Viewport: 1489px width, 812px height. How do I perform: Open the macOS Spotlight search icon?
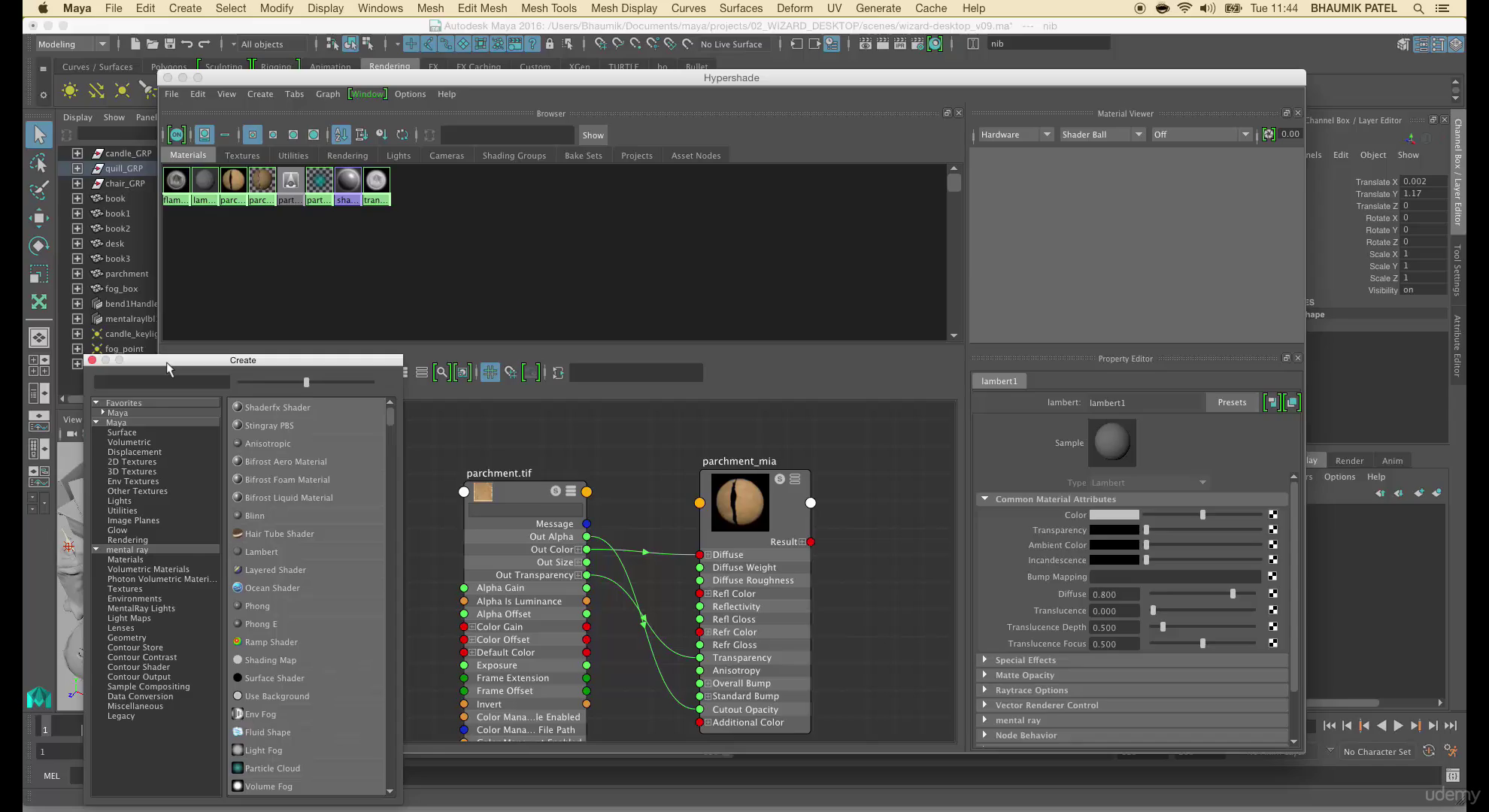[x=1418, y=8]
